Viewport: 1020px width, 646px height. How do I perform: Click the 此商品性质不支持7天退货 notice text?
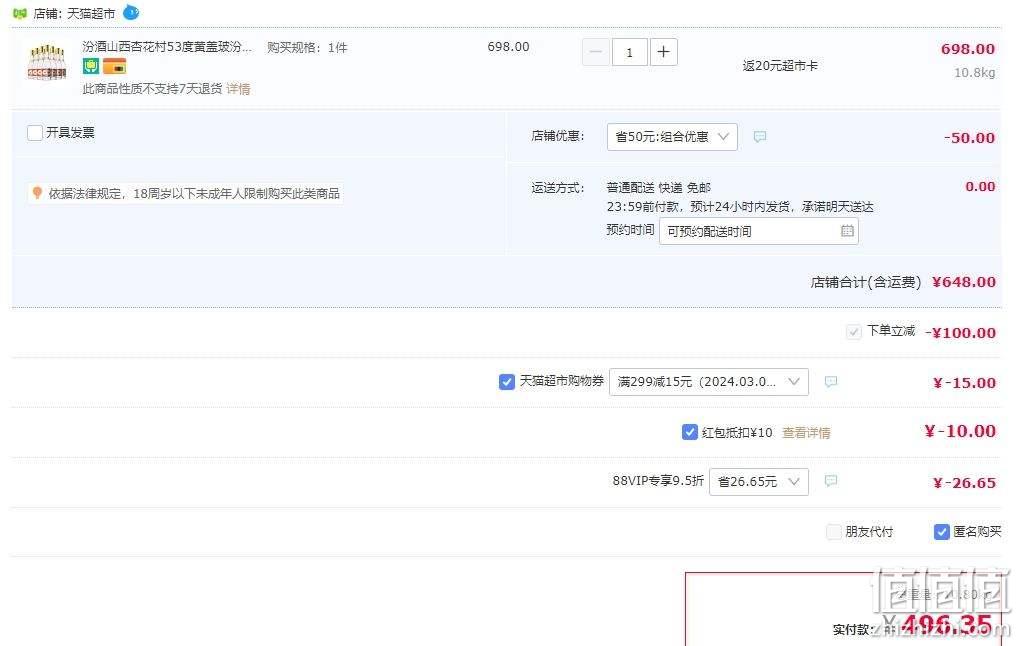[152, 88]
